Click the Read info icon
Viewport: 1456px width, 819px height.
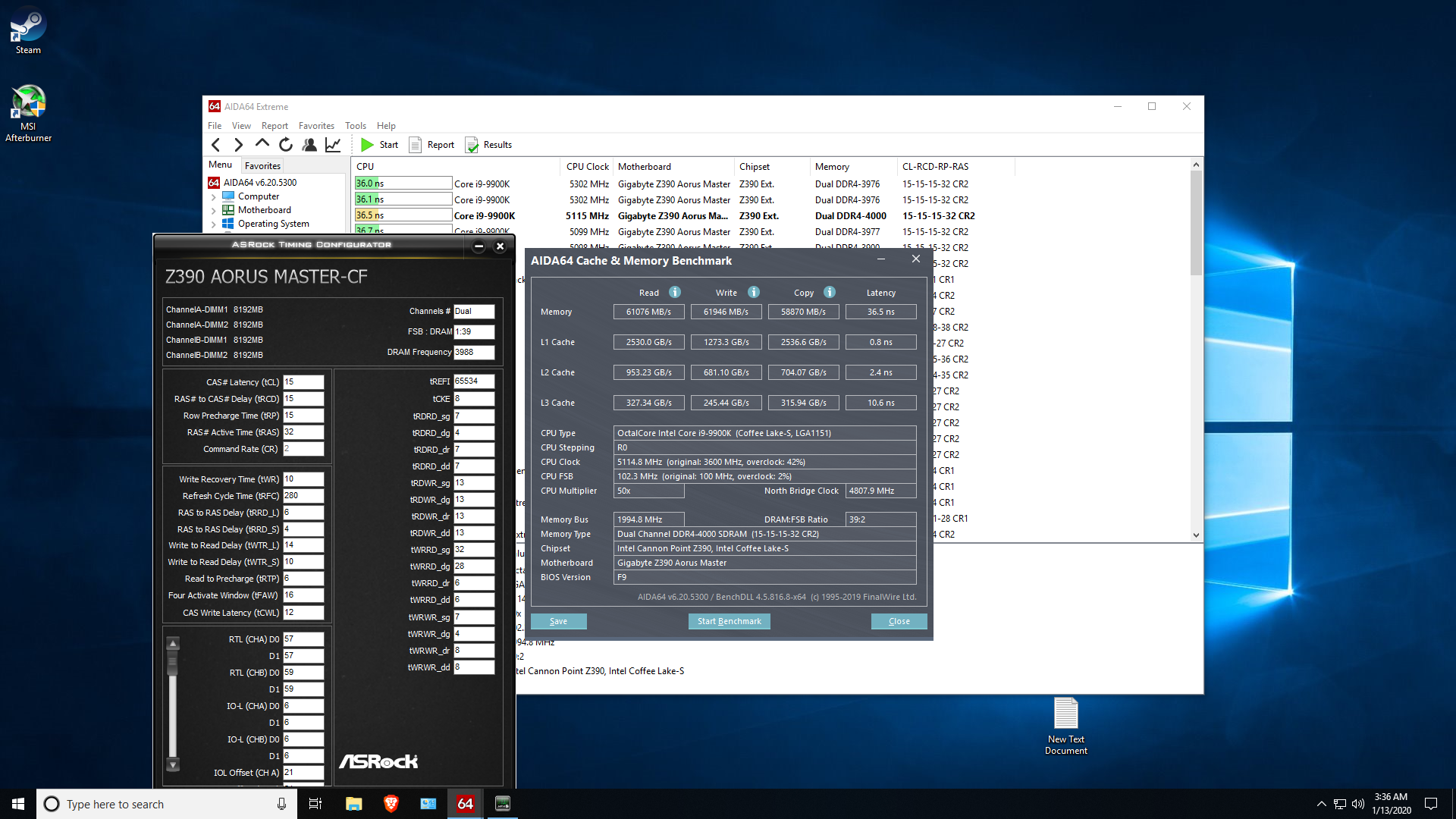click(675, 293)
